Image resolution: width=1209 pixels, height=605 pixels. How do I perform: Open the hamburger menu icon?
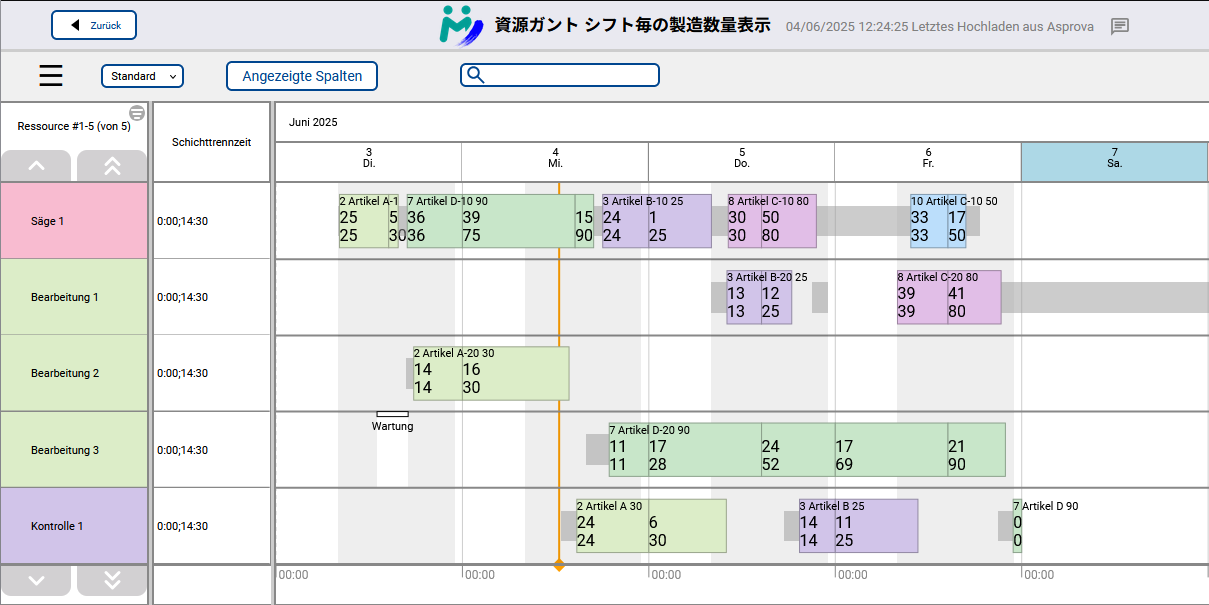point(51,76)
